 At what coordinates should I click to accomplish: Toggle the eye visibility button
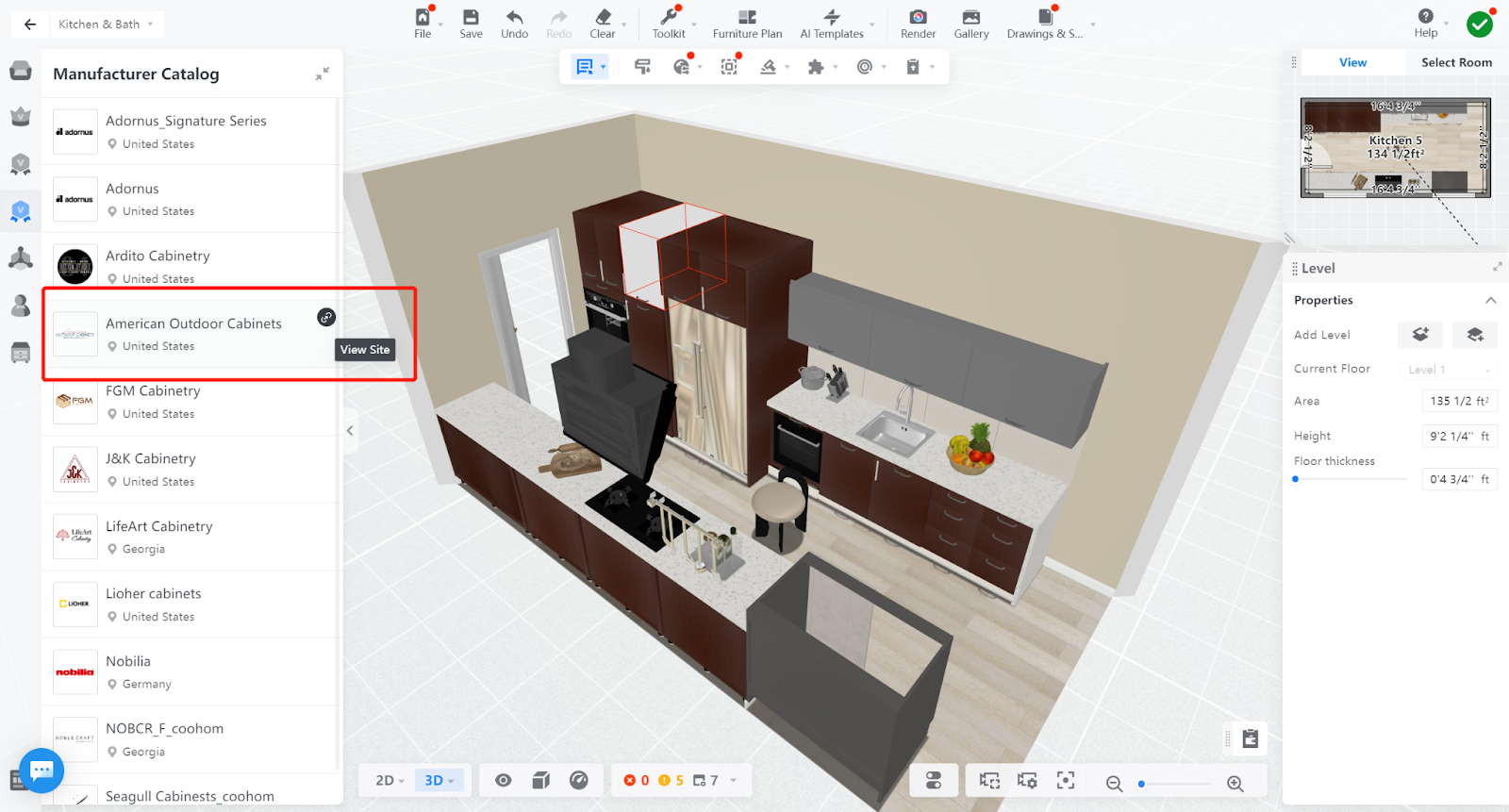(x=504, y=781)
